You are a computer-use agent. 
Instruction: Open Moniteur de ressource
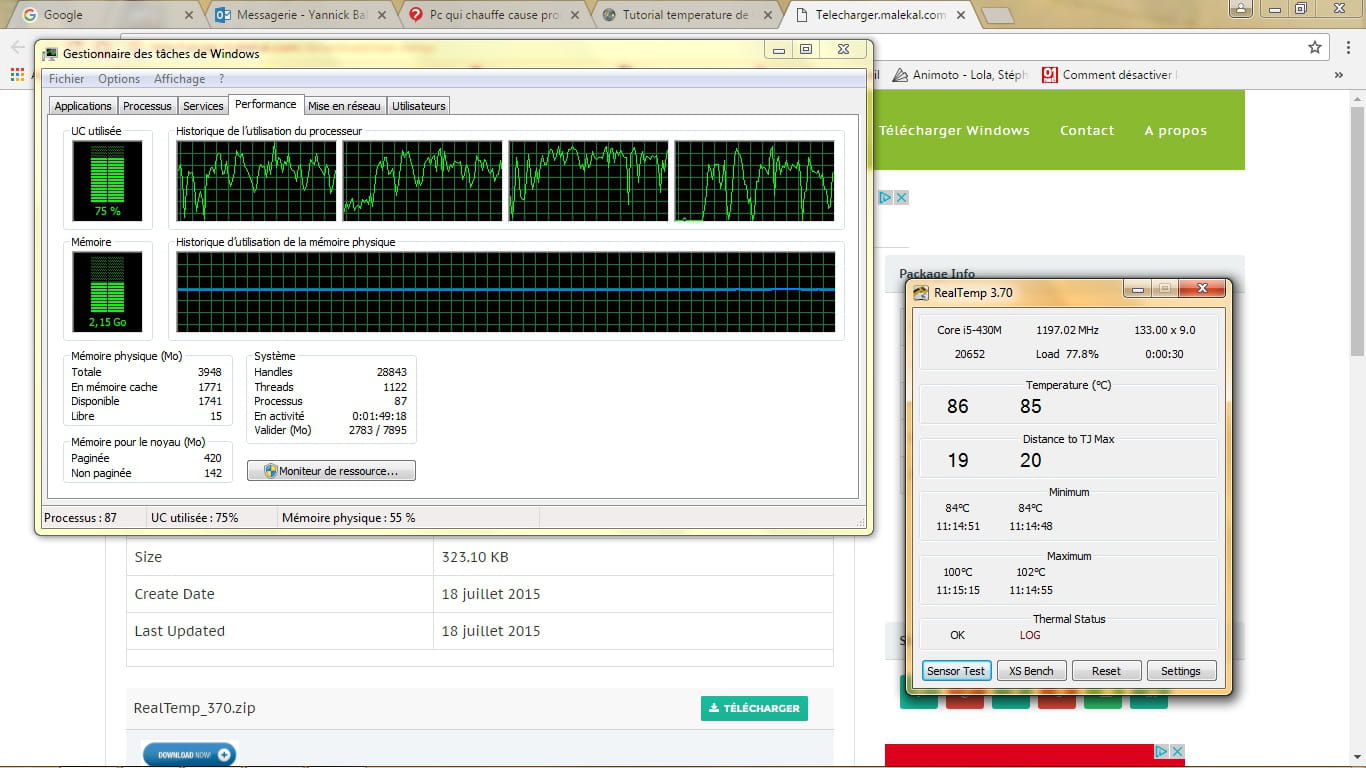331,471
